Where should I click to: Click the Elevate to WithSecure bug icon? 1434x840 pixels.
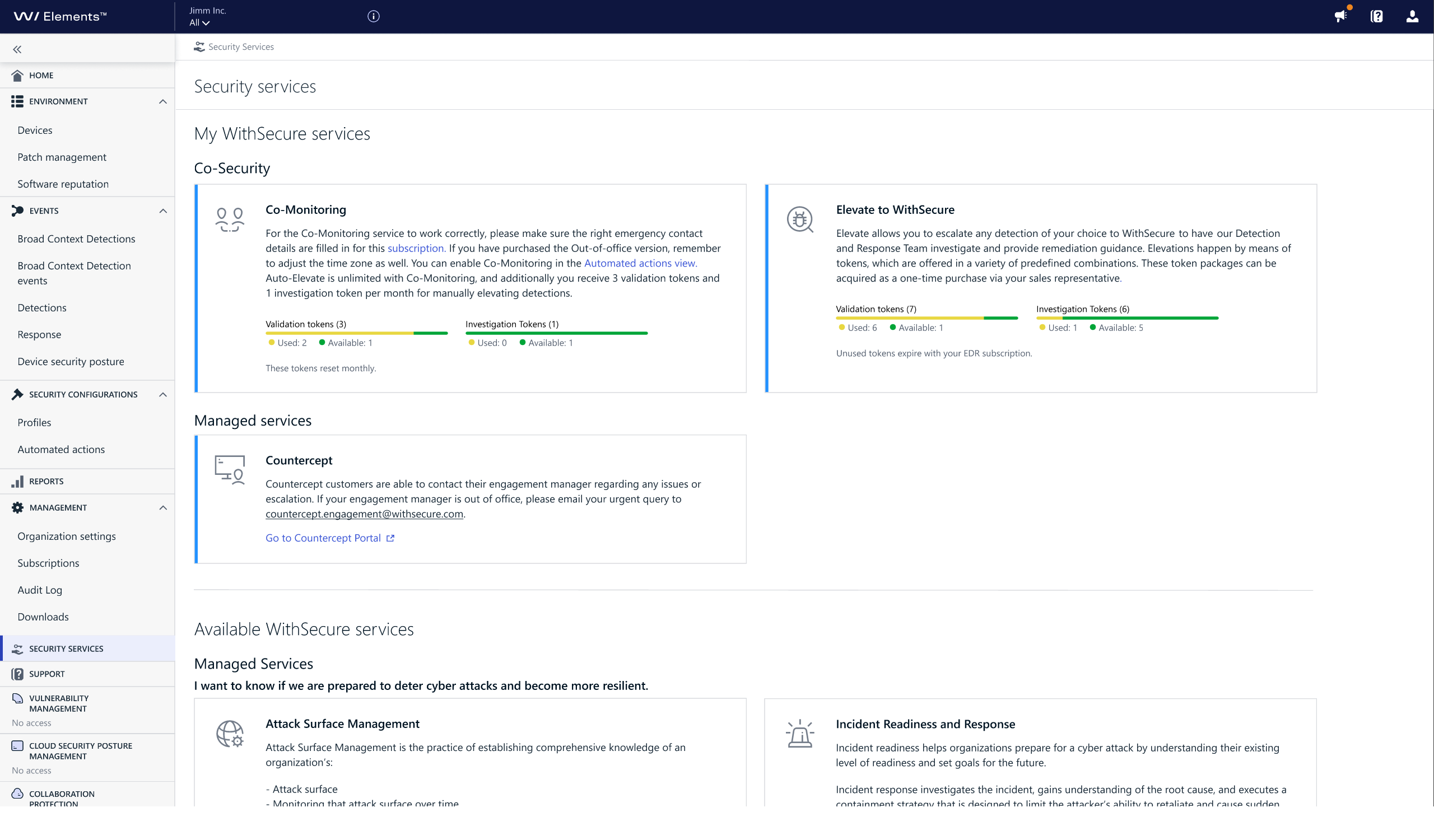800,220
